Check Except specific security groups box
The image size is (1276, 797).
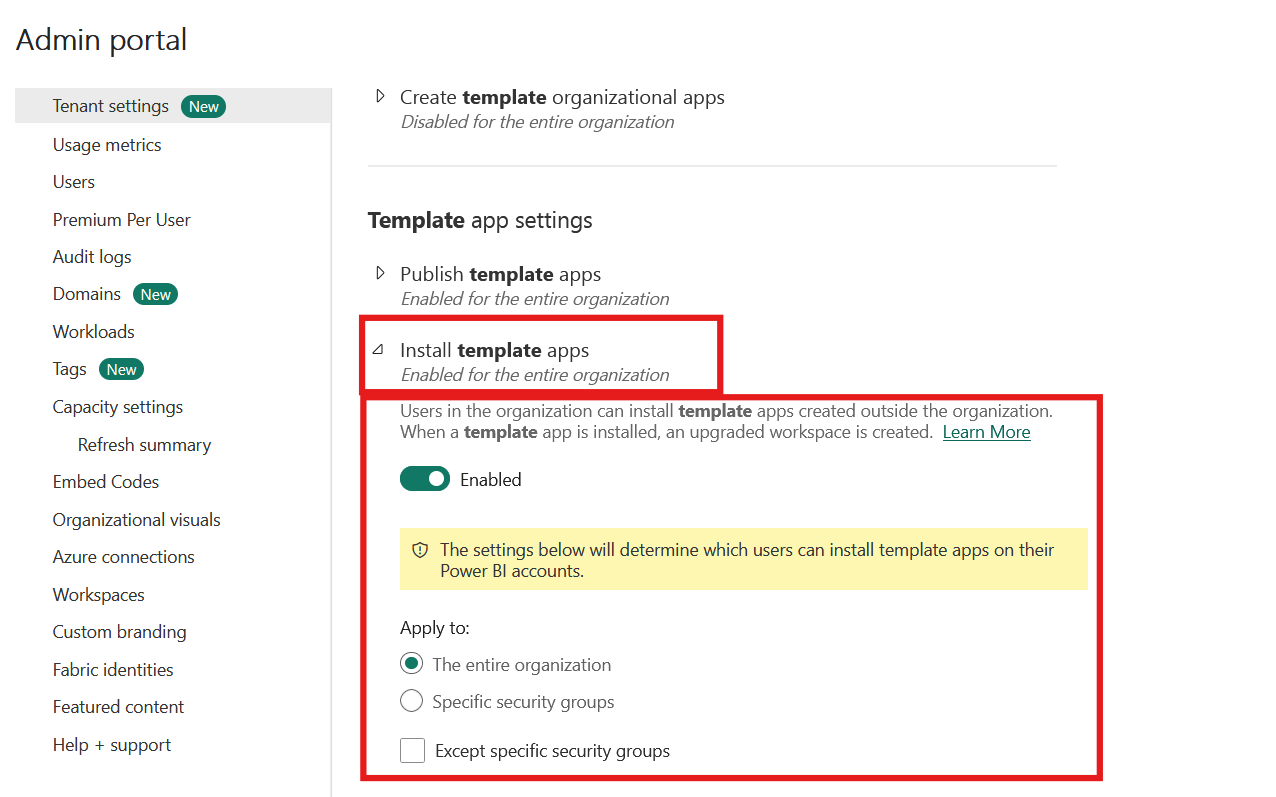point(412,751)
